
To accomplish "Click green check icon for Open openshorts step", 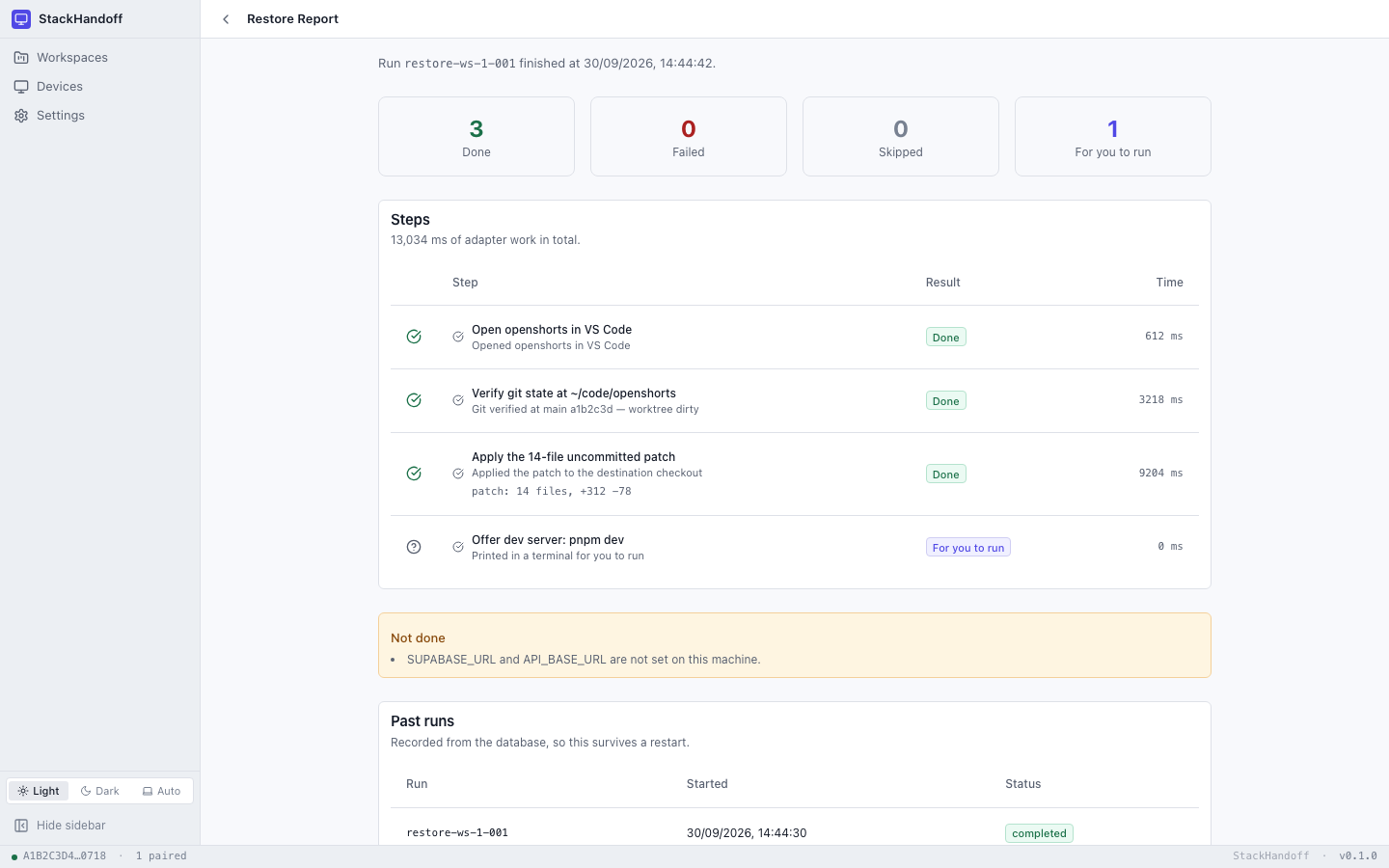I will (414, 337).
